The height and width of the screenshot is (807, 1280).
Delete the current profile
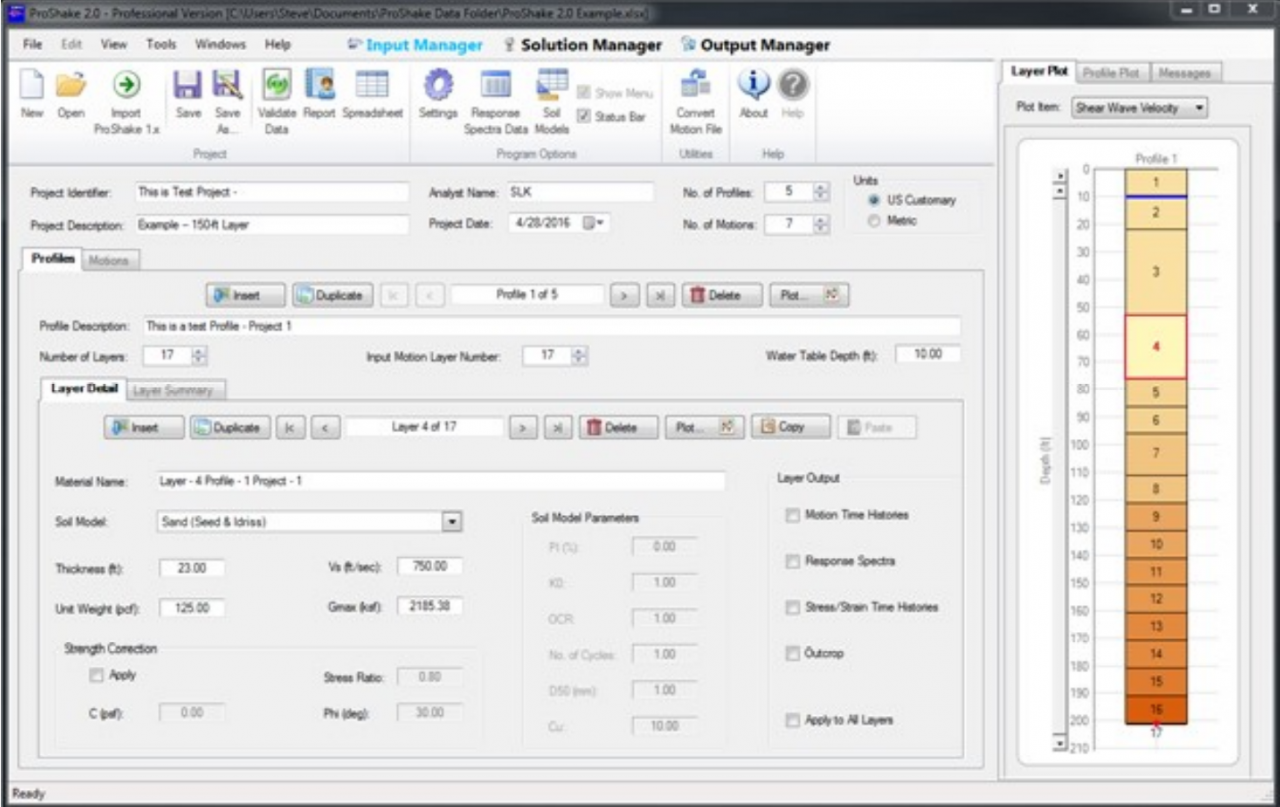pyautogui.click(x=723, y=295)
